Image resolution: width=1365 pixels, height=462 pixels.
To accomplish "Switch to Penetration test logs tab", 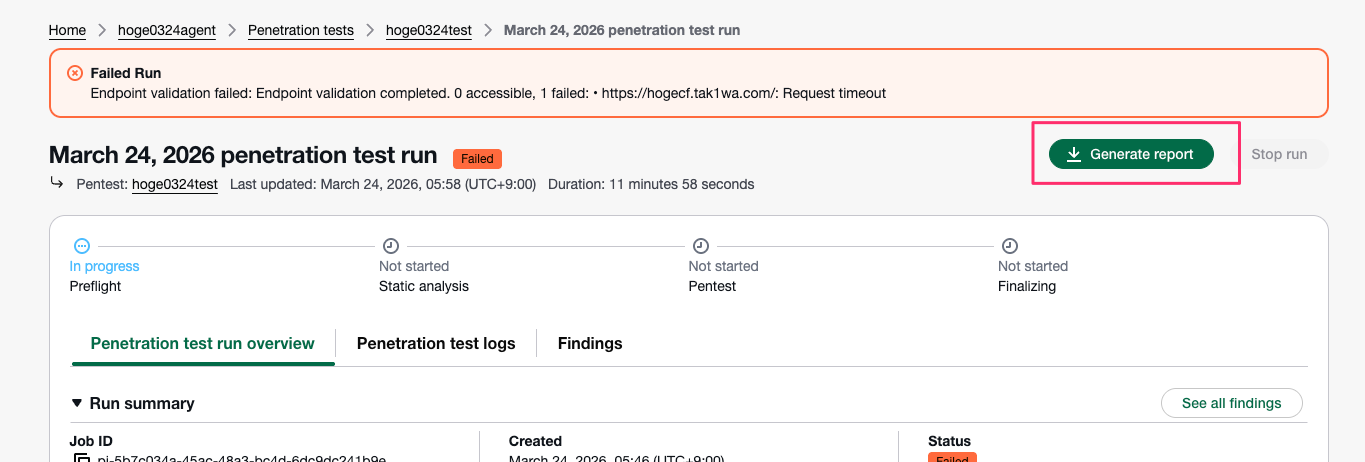I will coord(436,343).
